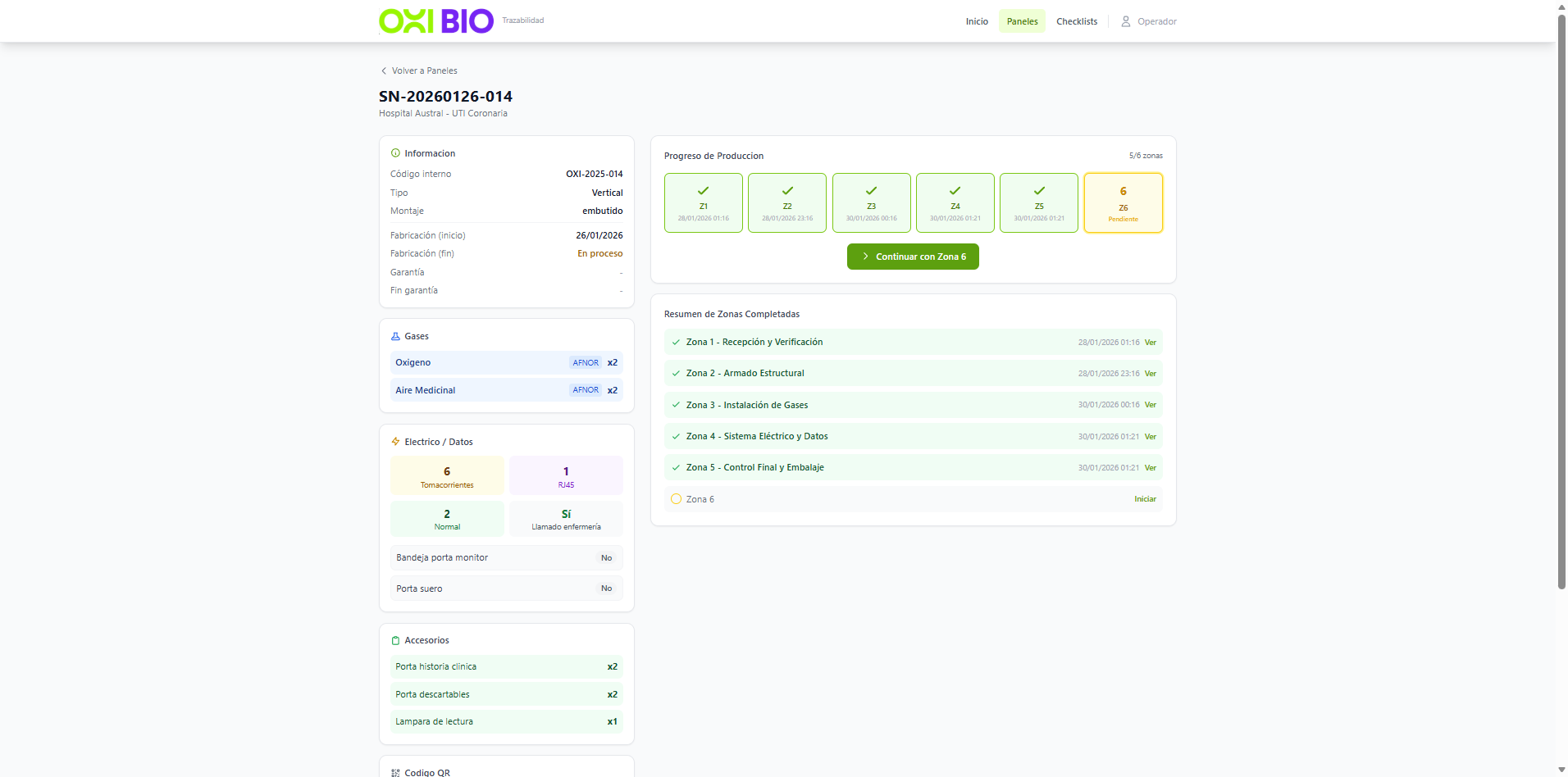This screenshot has height=777, width=1568.
Task: Click Continuar con Zona 6 button
Action: pos(913,257)
